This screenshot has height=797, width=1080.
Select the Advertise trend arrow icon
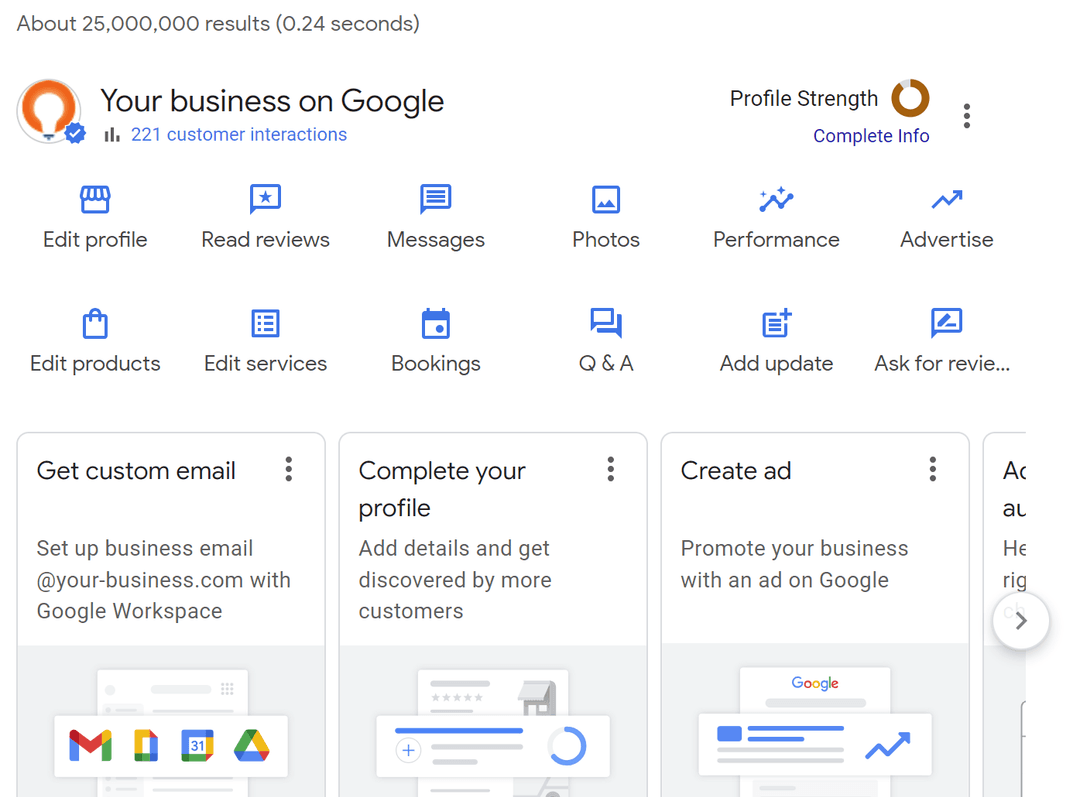coord(946,200)
